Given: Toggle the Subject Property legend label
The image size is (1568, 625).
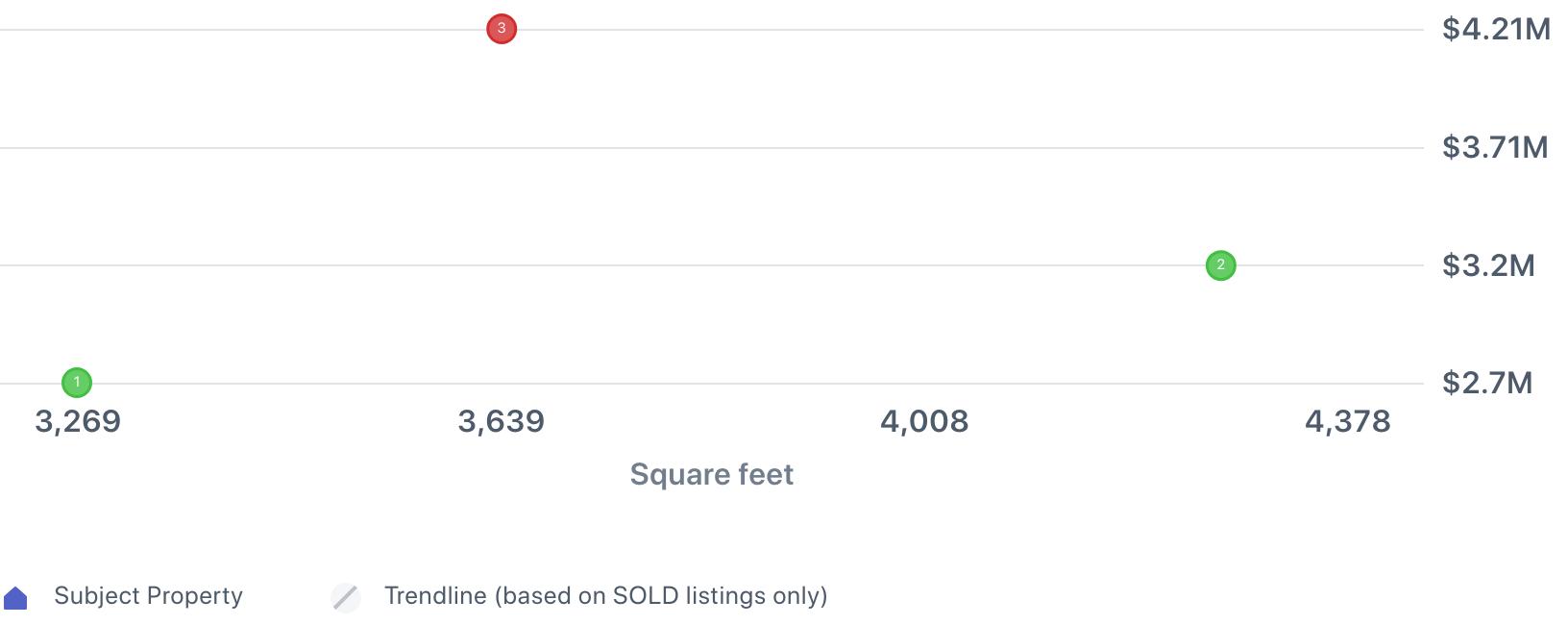Looking at the screenshot, I should tap(148, 596).
